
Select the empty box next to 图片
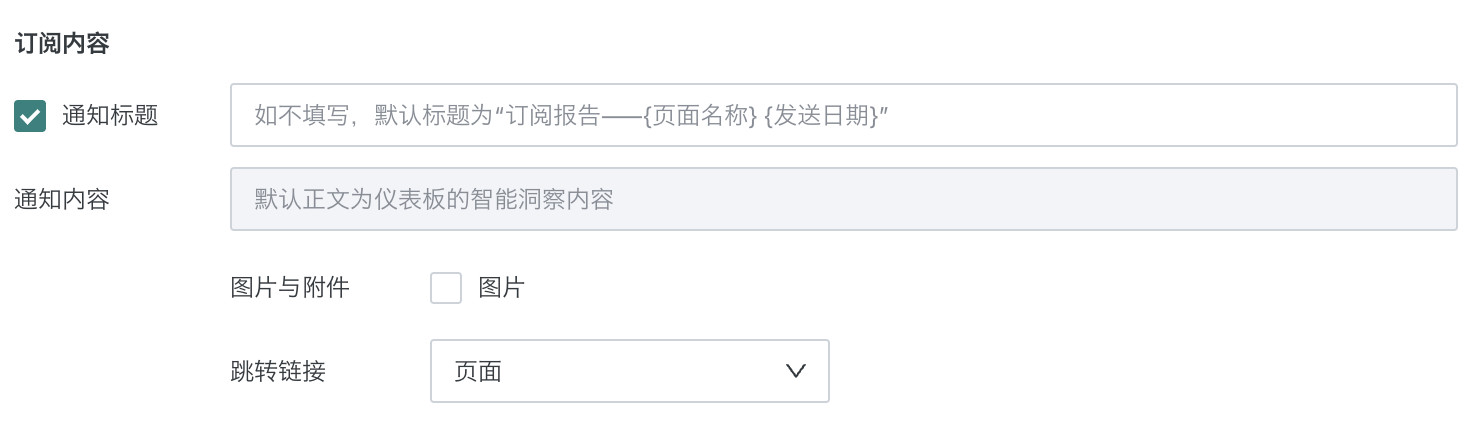[446, 288]
